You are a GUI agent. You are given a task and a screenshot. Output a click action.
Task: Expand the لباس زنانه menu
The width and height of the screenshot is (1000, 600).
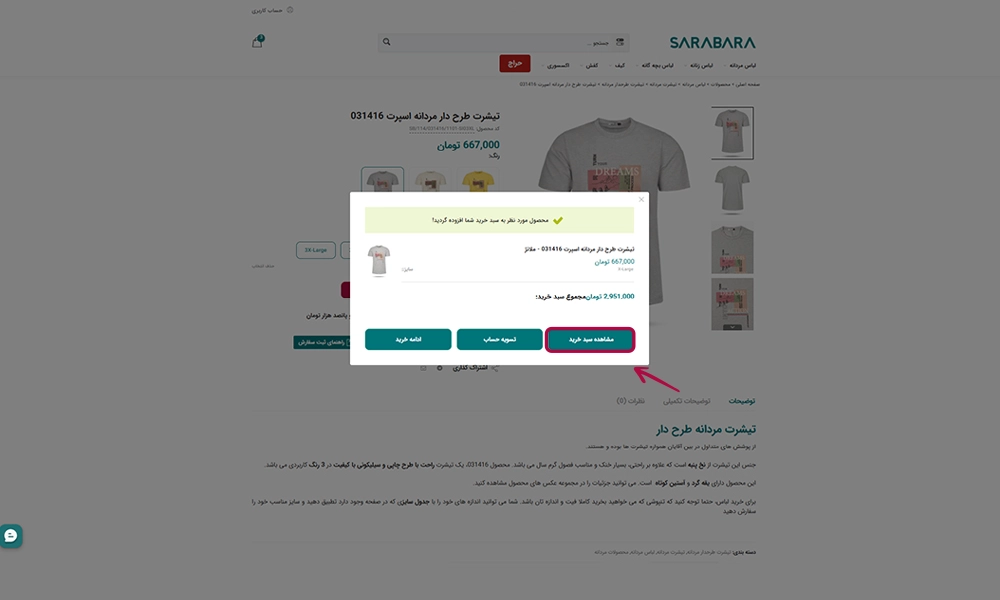click(x=700, y=65)
